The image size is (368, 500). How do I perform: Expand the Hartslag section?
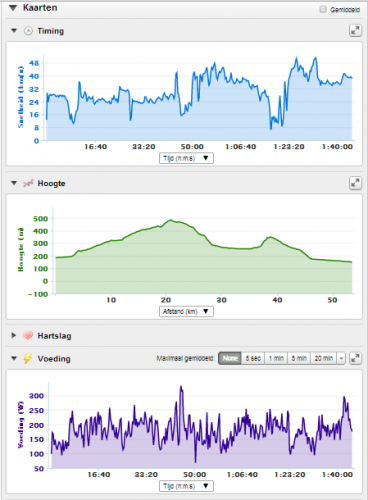click(x=14, y=335)
